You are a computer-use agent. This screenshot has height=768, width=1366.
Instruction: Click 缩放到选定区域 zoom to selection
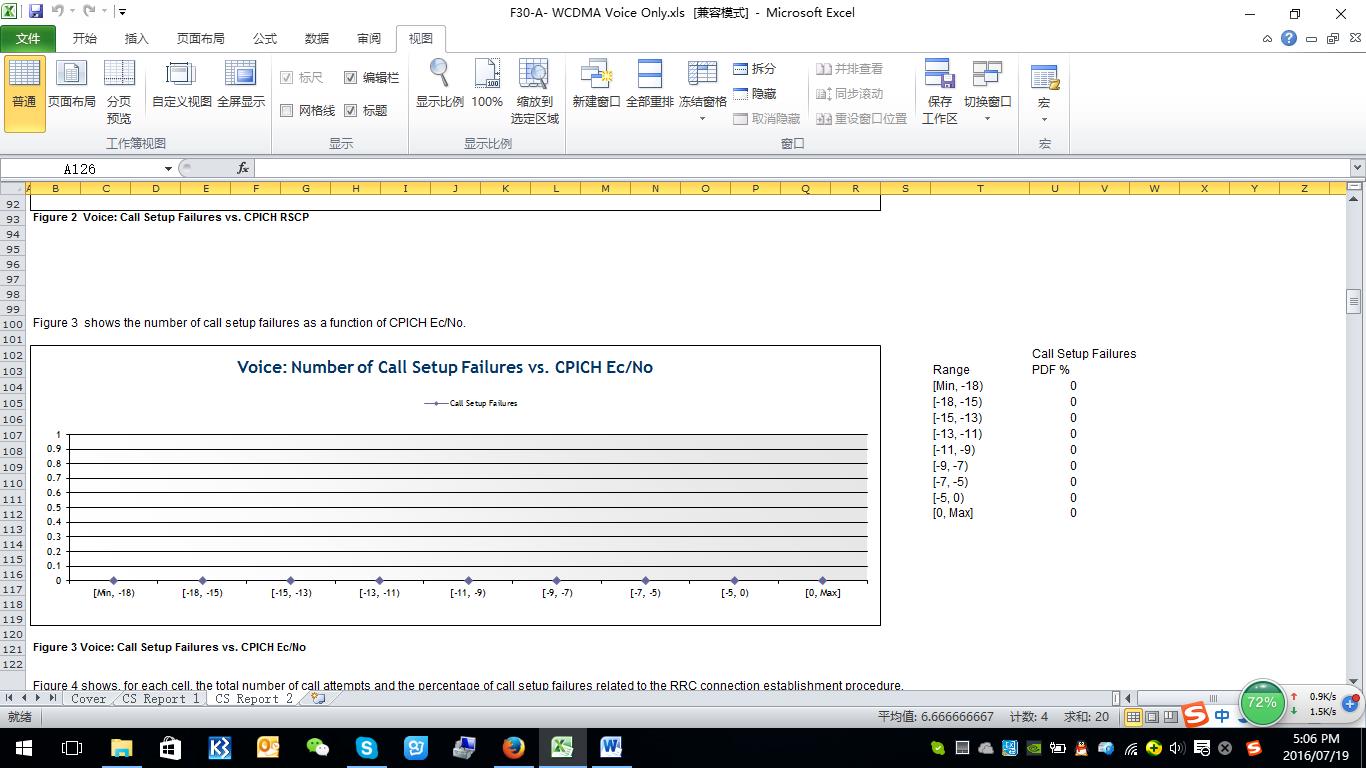[x=534, y=92]
